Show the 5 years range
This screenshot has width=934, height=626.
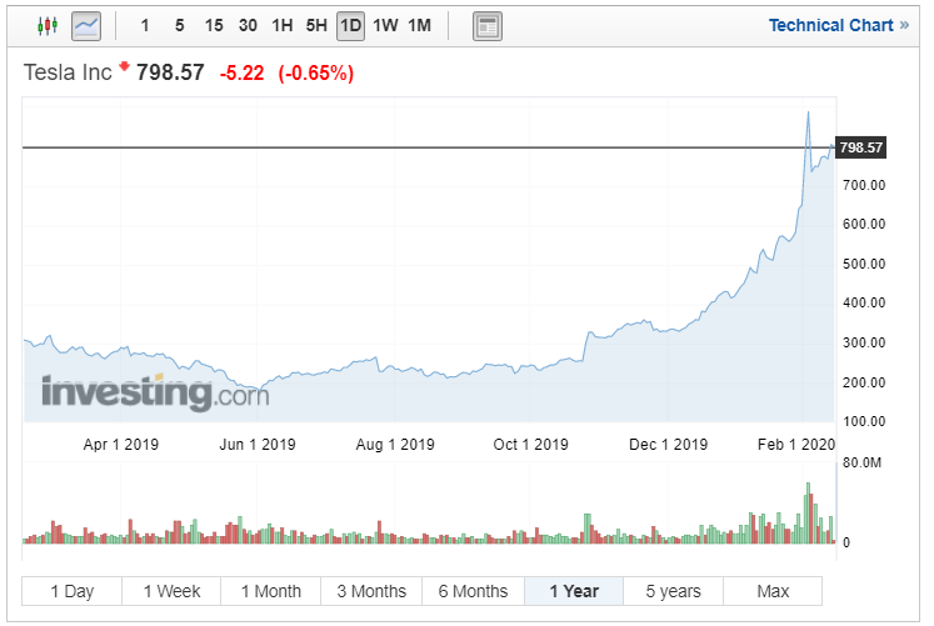pos(673,591)
